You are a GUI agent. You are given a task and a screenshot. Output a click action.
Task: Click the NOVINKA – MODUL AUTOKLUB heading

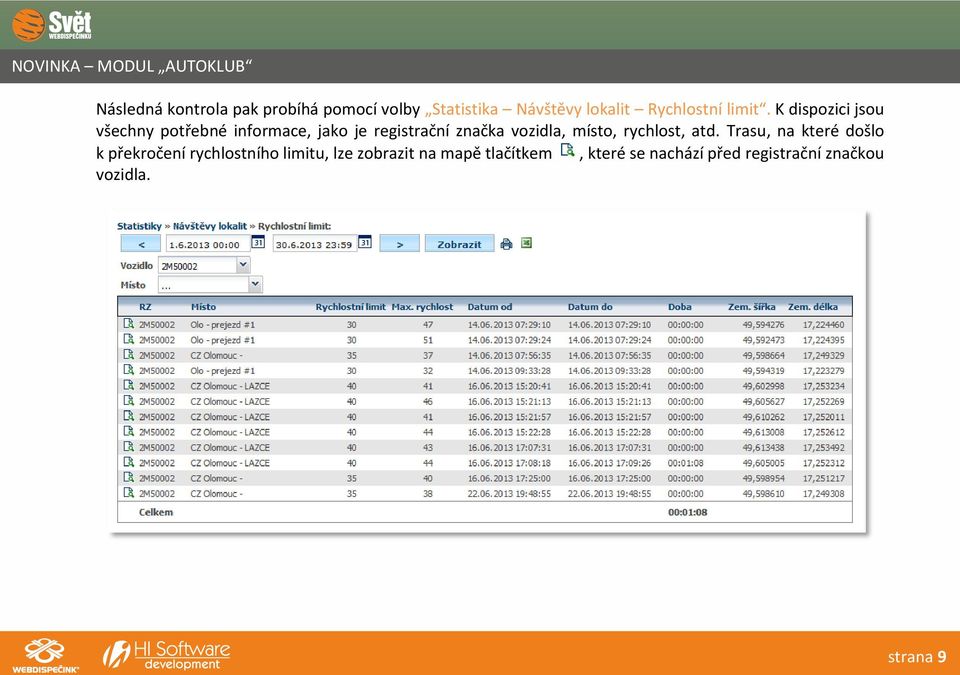[132, 66]
